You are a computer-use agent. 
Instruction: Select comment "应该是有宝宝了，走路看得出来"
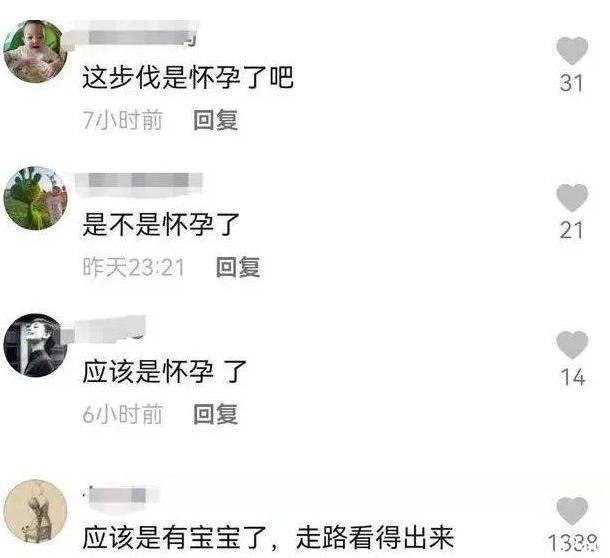(x=268, y=537)
